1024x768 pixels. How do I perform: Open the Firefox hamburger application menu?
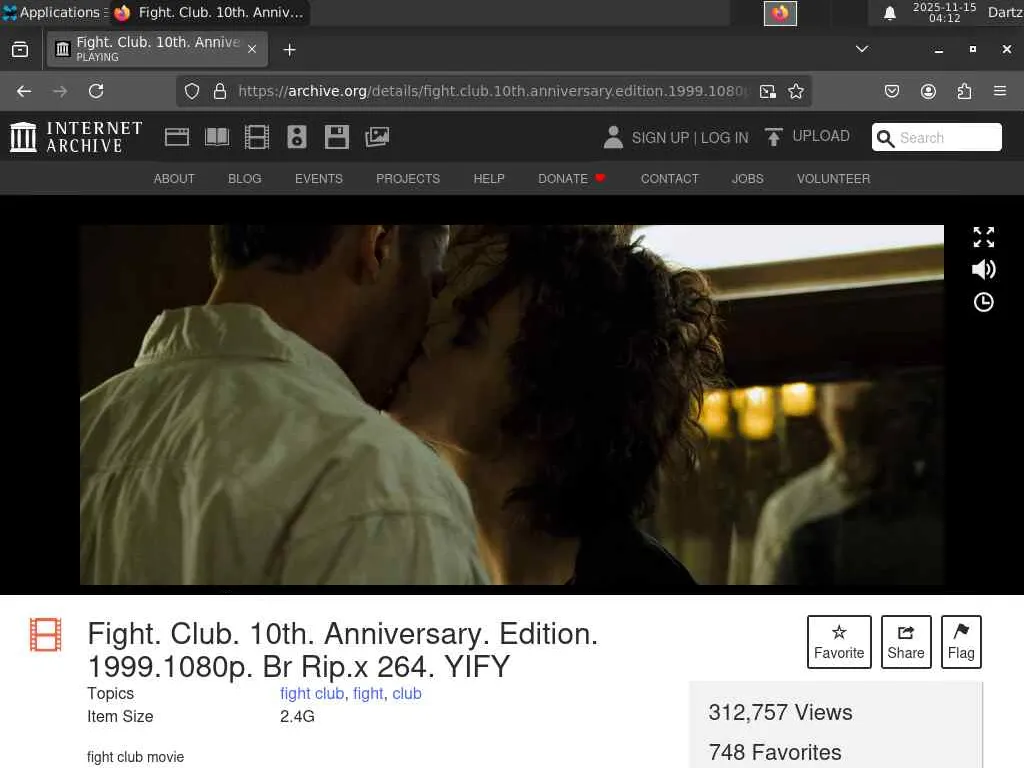[1000, 91]
